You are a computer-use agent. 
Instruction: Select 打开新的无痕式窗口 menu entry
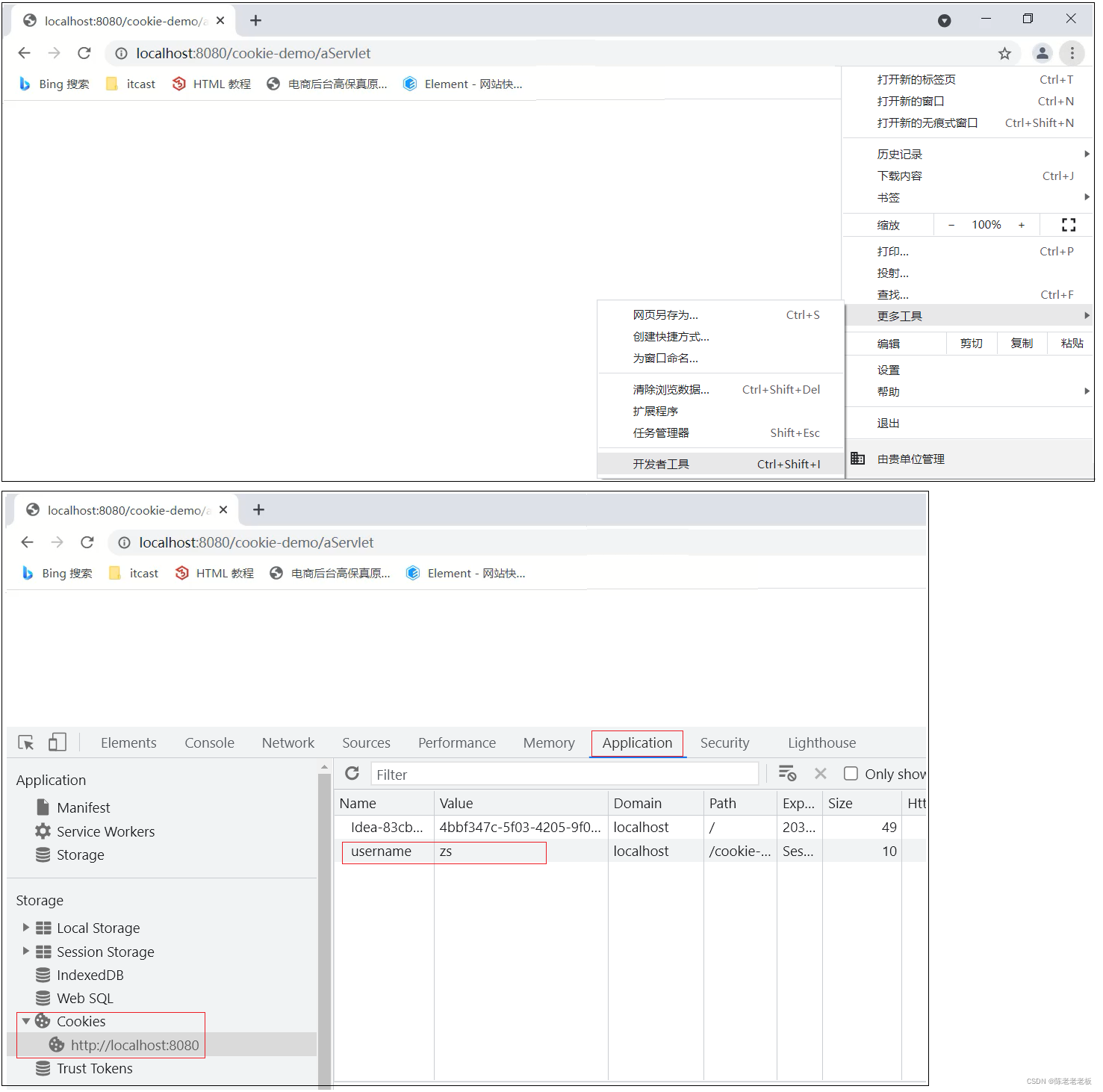(968, 123)
